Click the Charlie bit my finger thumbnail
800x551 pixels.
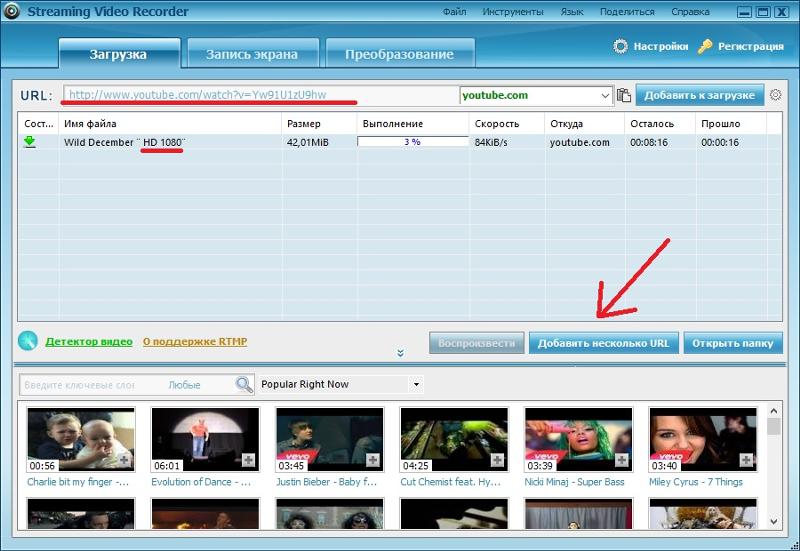81,439
